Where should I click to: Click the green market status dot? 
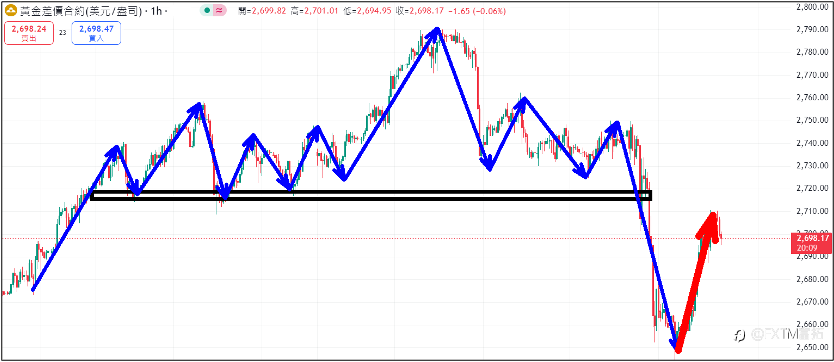coord(207,10)
